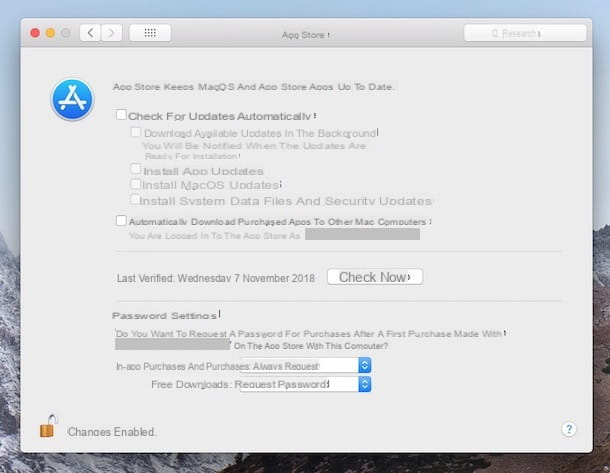The image size is (610, 473).
Task: Minimize window with yellow button
Action: click(x=50, y=33)
